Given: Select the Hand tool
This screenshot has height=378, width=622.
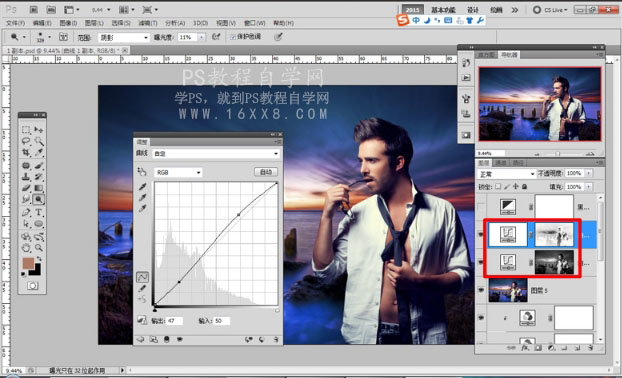Looking at the screenshot, I should coord(26,248).
